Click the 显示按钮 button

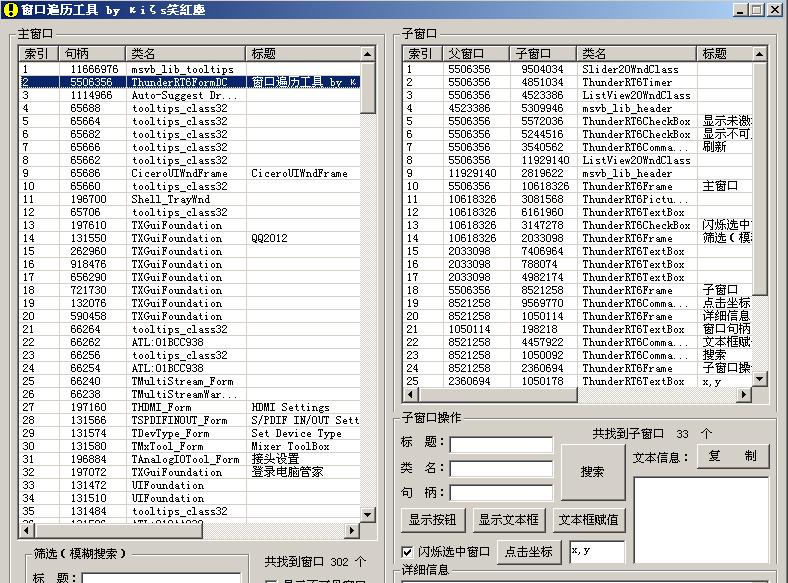click(433, 519)
